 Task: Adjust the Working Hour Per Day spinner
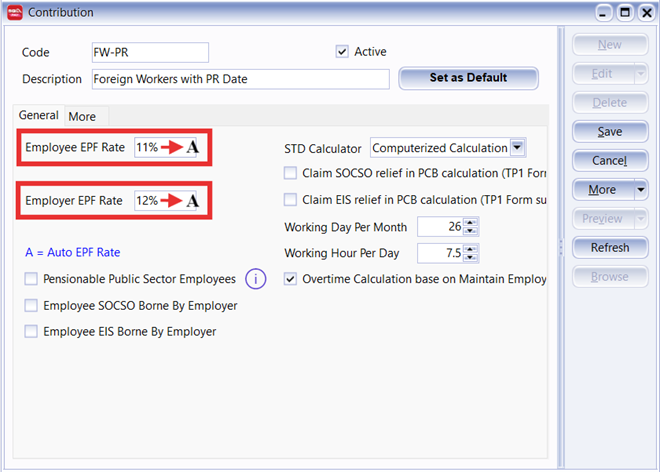pyautogui.click(x=469, y=252)
